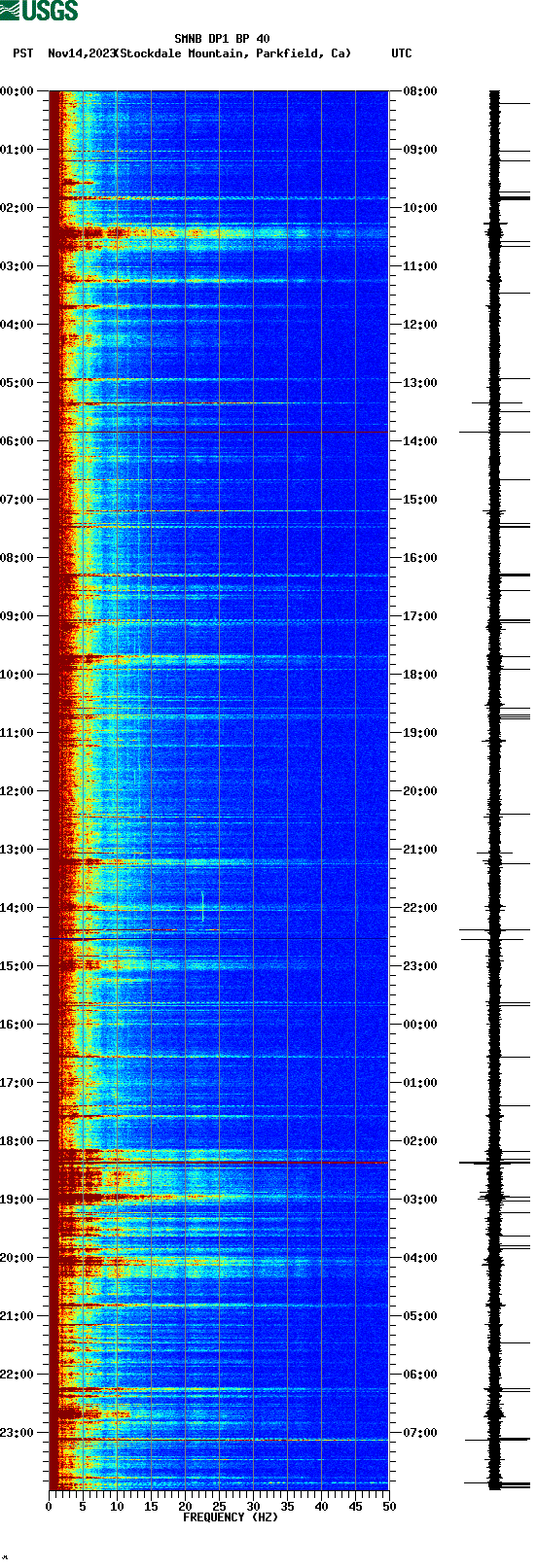Click the '20:00' PST time label
Image resolution: width=537 pixels, height=1568 pixels.
tap(17, 1258)
